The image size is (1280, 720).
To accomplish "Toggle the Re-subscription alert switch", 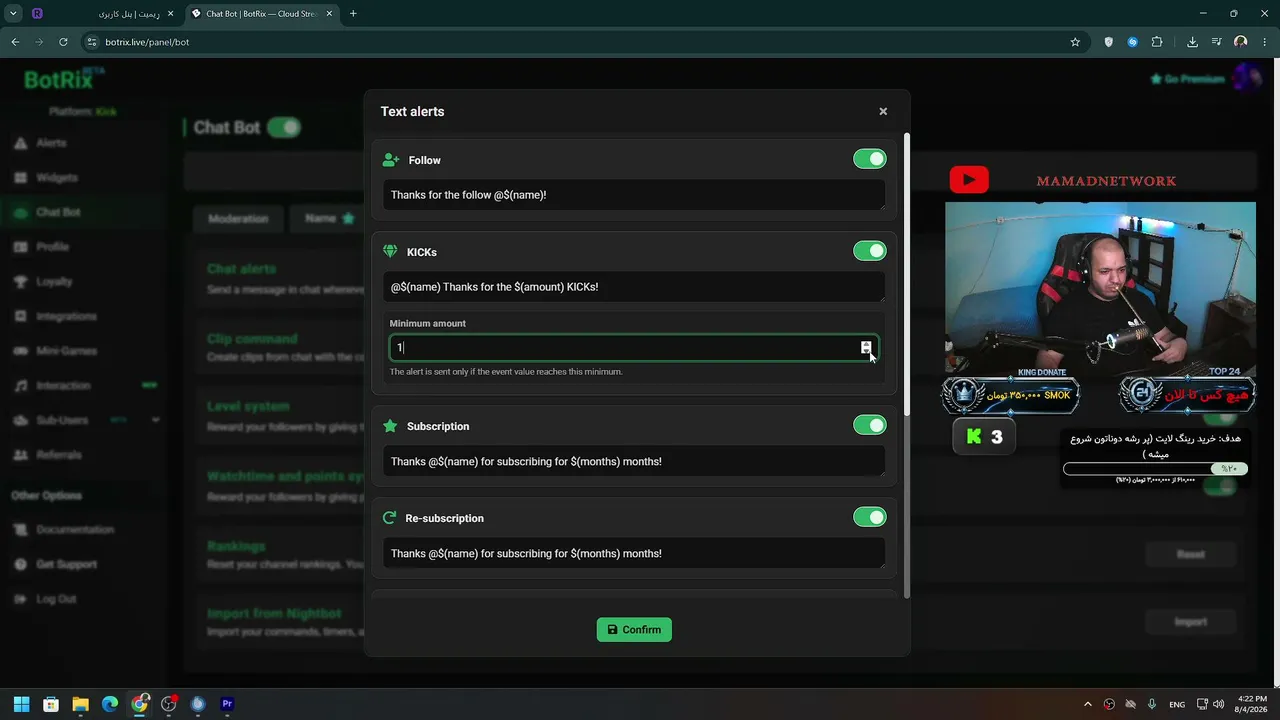I will pyautogui.click(x=870, y=517).
